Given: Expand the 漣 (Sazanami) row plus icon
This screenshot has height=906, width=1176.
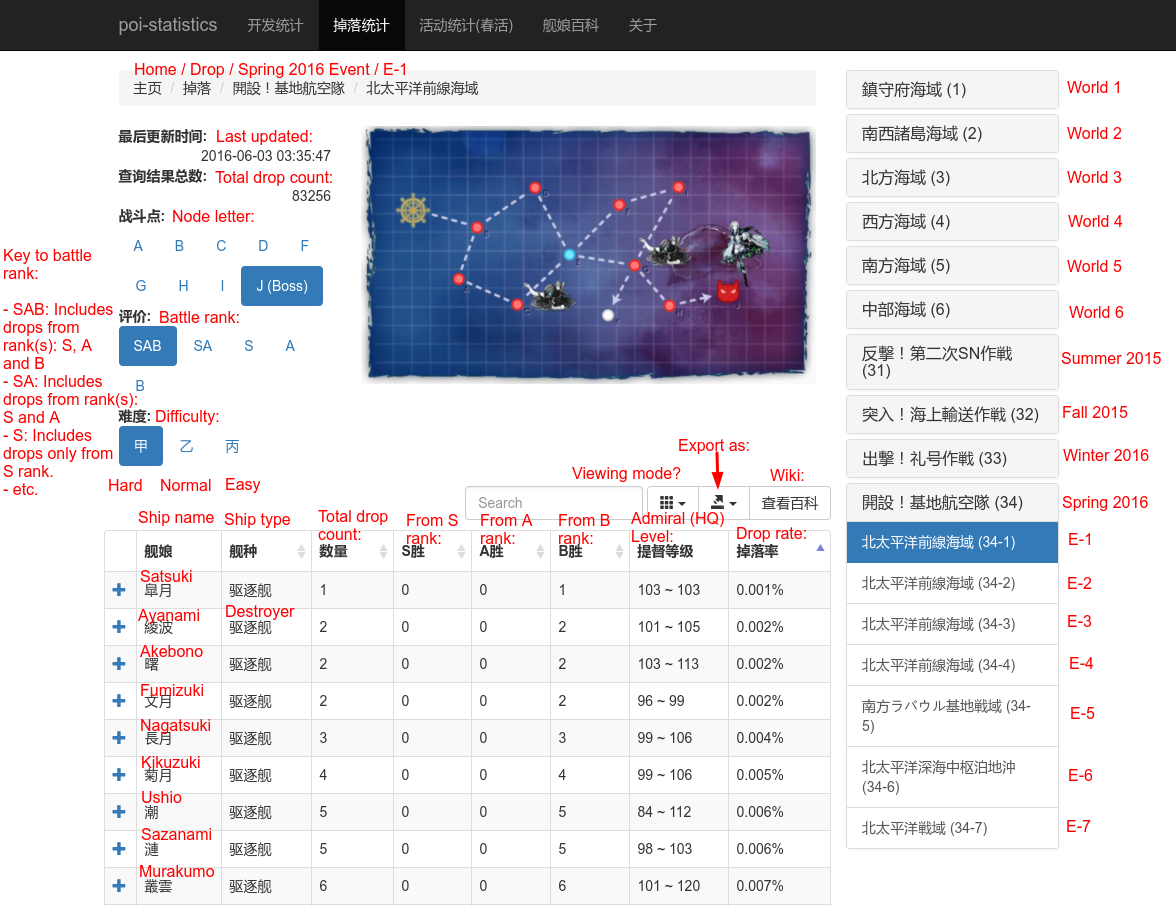Looking at the screenshot, I should (118, 848).
